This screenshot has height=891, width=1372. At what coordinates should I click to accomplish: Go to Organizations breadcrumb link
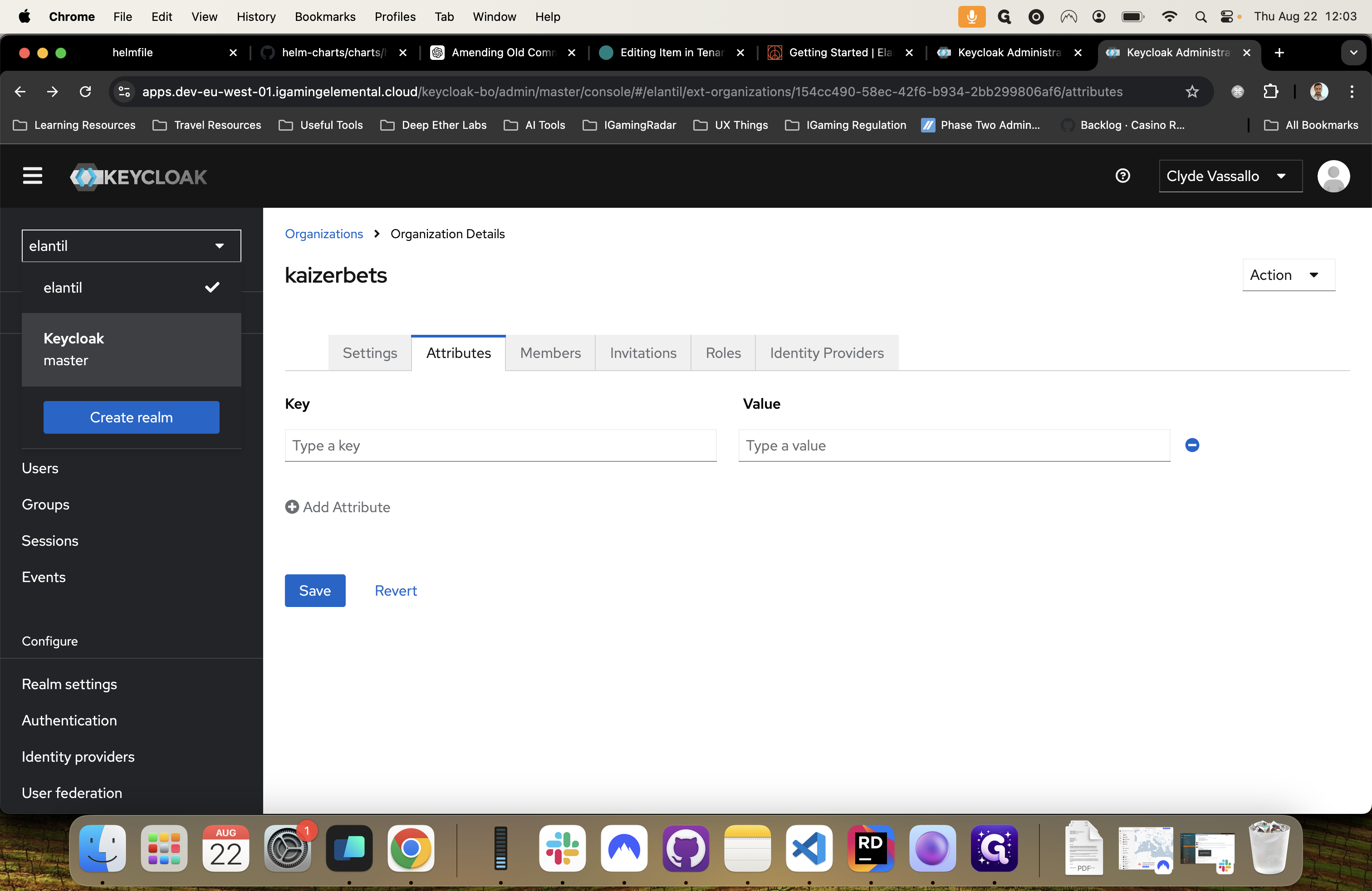point(324,234)
